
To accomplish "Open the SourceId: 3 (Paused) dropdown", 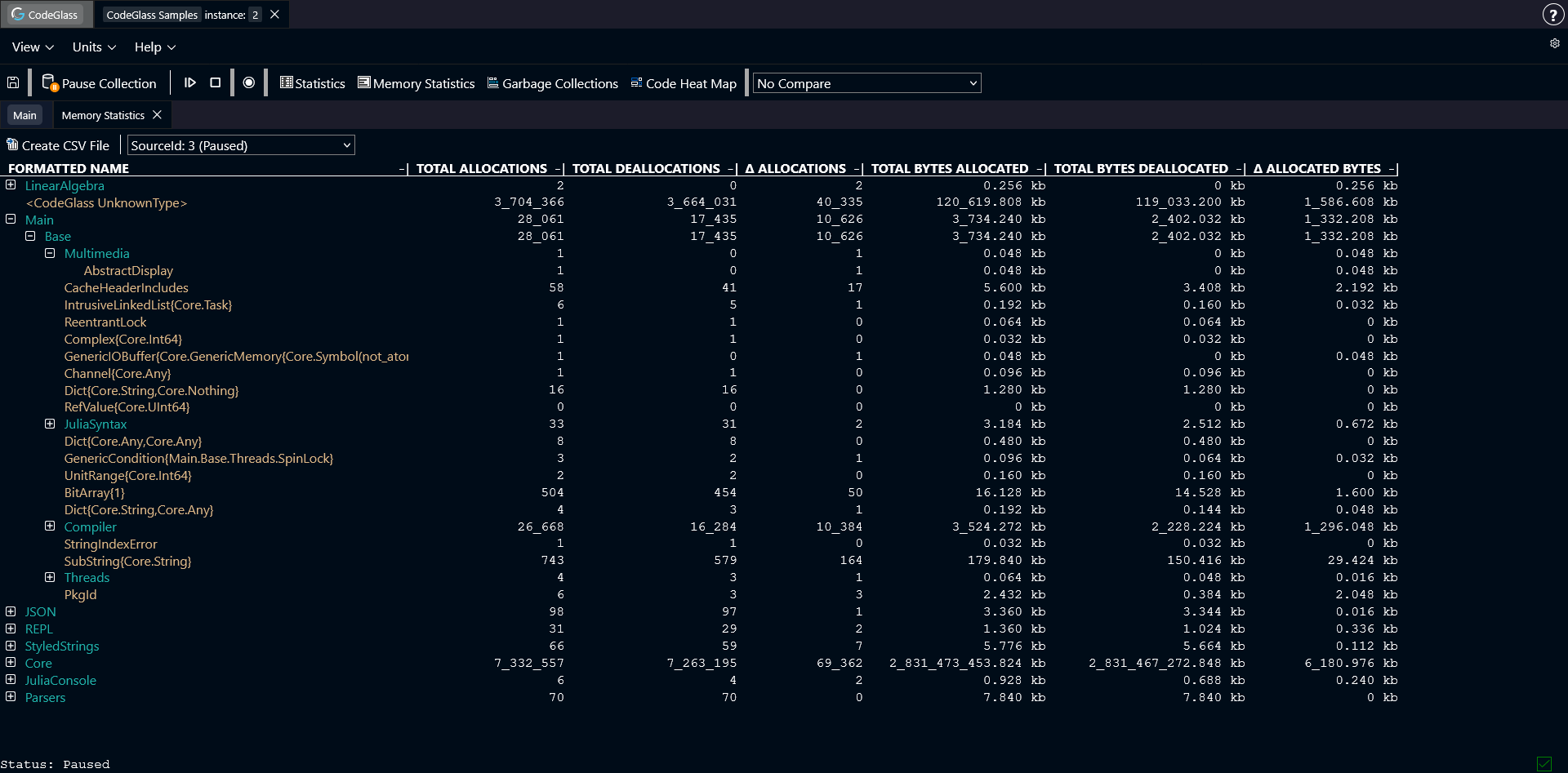I will pos(240,144).
